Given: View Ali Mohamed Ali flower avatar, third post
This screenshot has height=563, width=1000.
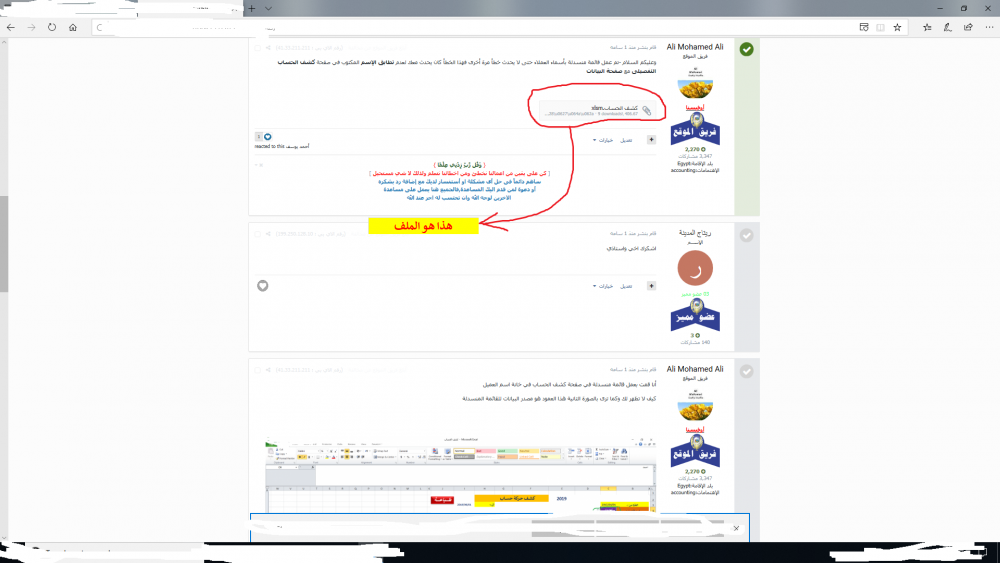Looking at the screenshot, I should (695, 406).
